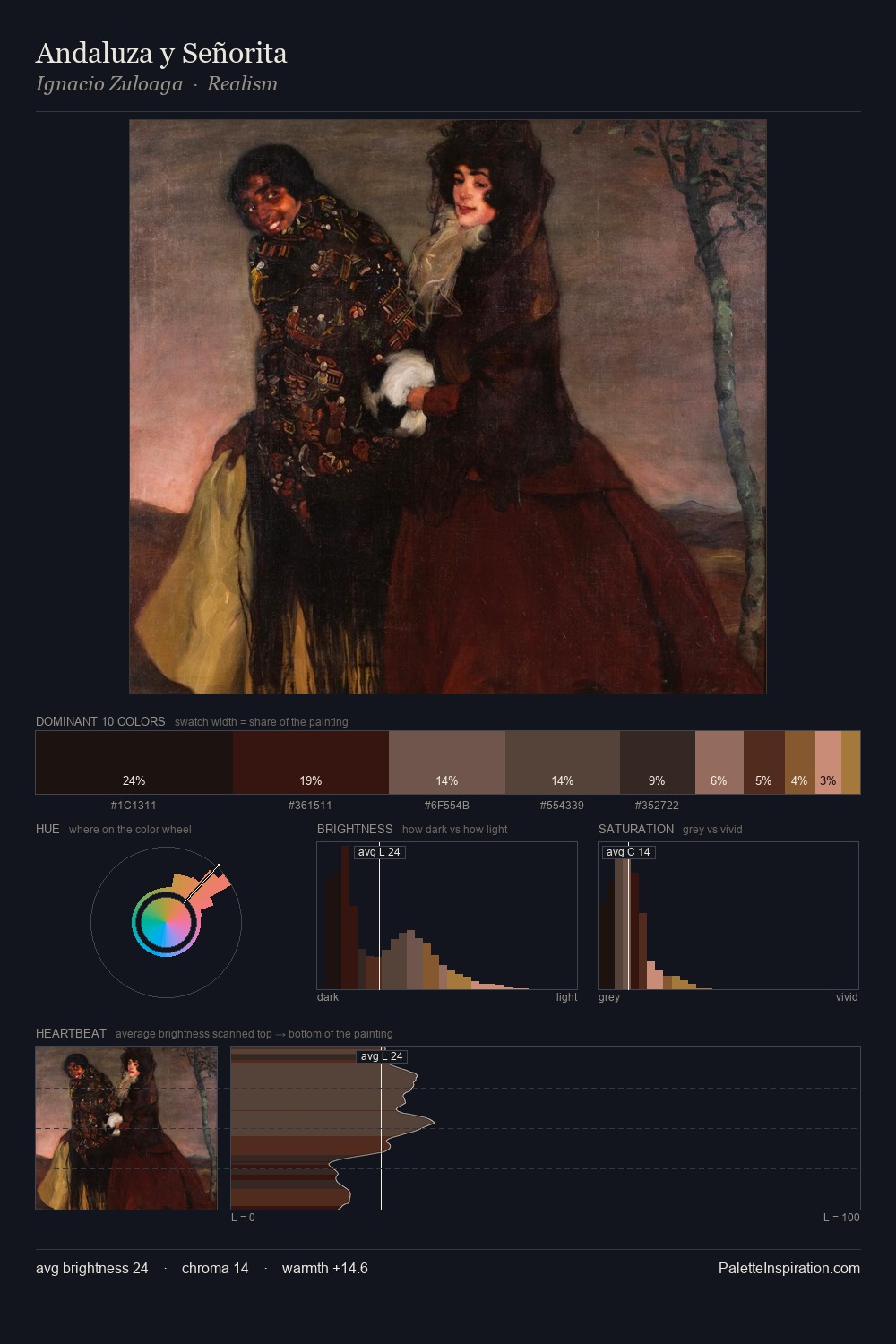Click the hex code #6F554B
The width and height of the screenshot is (896, 1344).
pos(447,806)
